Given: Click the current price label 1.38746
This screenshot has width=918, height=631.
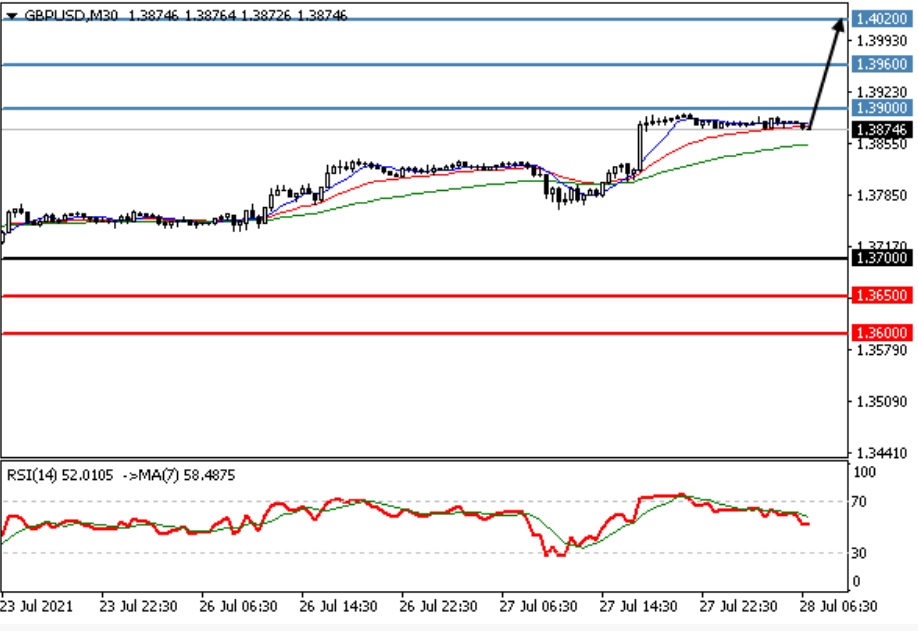Looking at the screenshot, I should coord(882,129).
